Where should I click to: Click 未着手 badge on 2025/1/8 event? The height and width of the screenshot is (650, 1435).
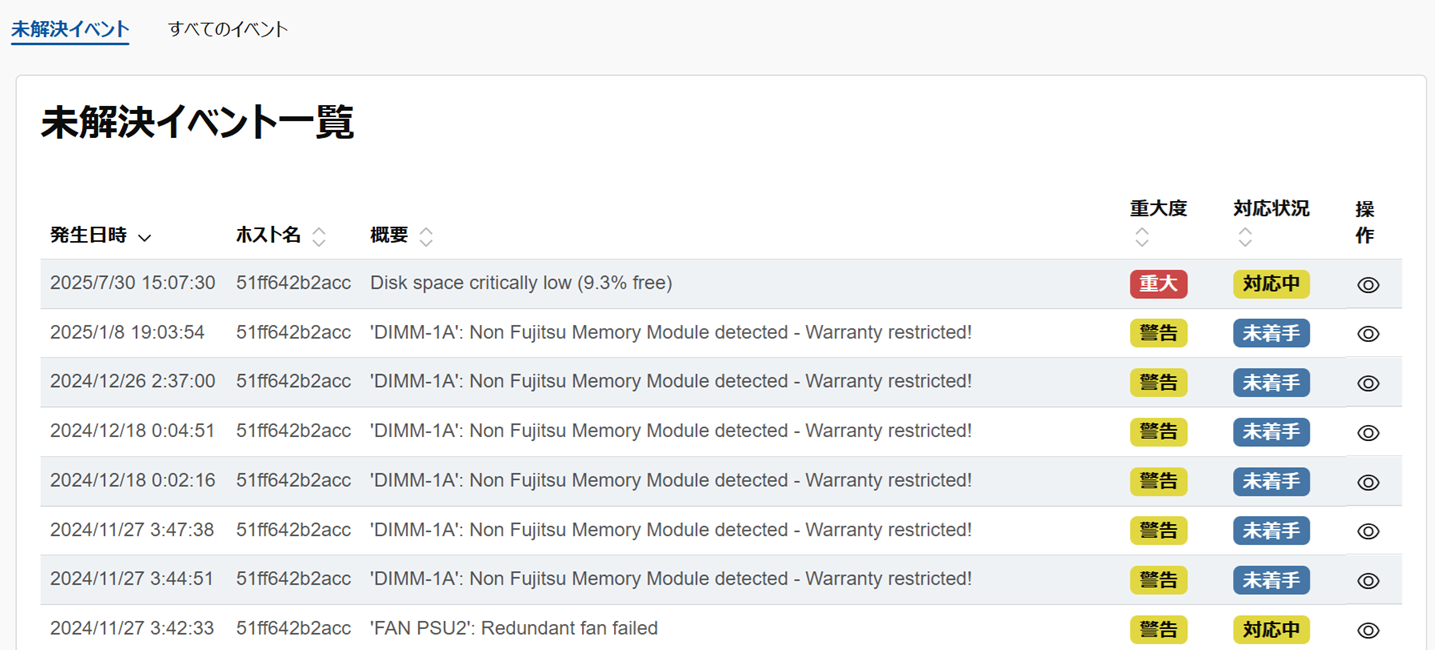[1271, 333]
